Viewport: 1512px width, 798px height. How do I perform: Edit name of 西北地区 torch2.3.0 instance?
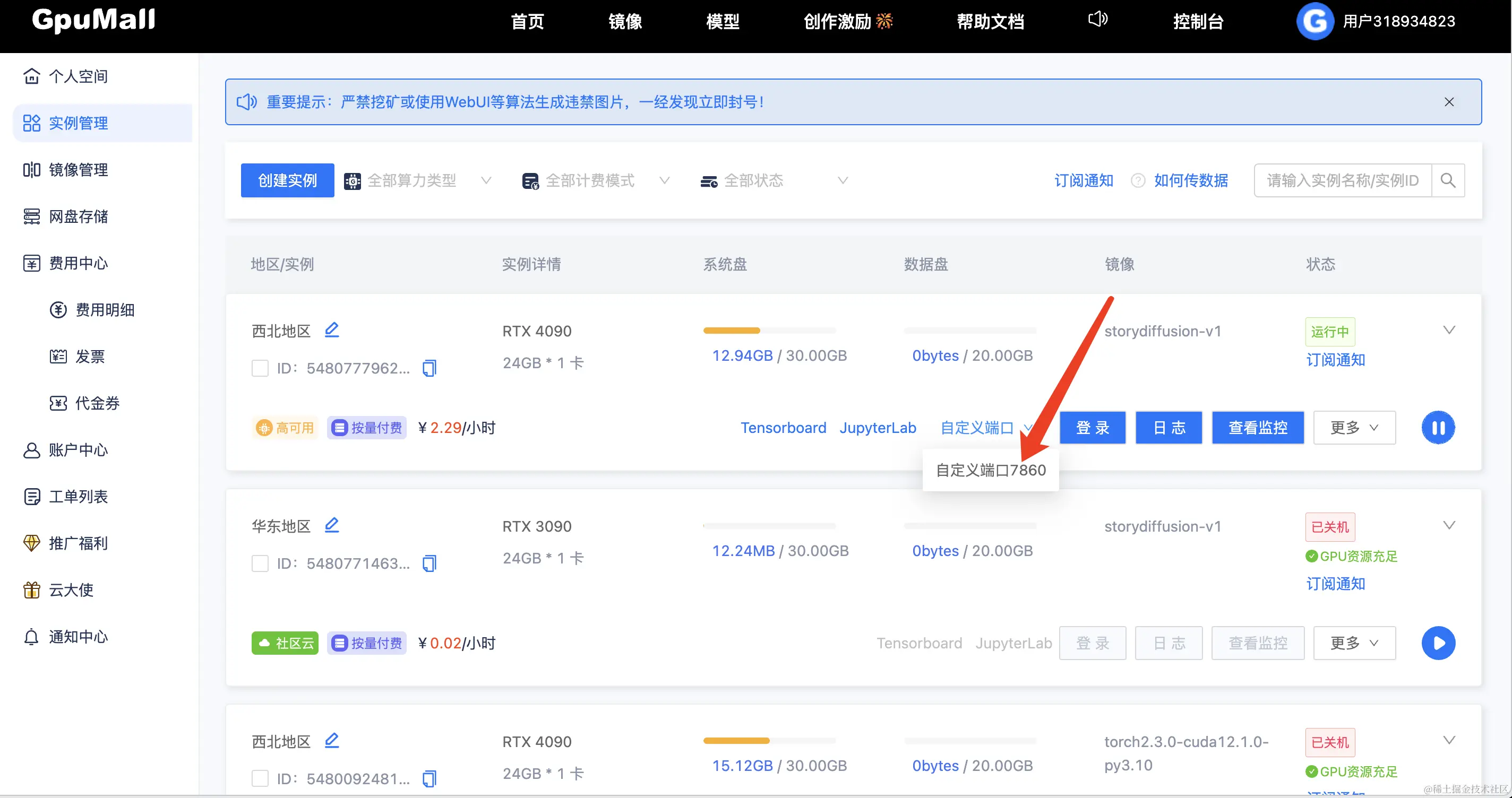coord(332,741)
